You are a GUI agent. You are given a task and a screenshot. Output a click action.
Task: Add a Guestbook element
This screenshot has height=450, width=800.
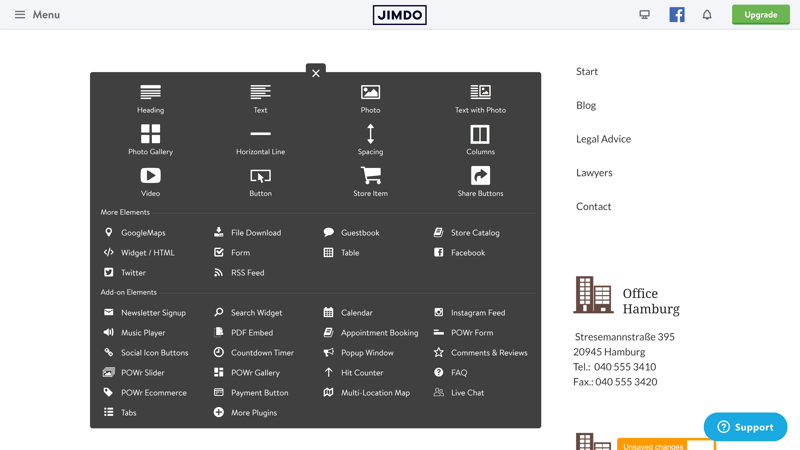352,233
